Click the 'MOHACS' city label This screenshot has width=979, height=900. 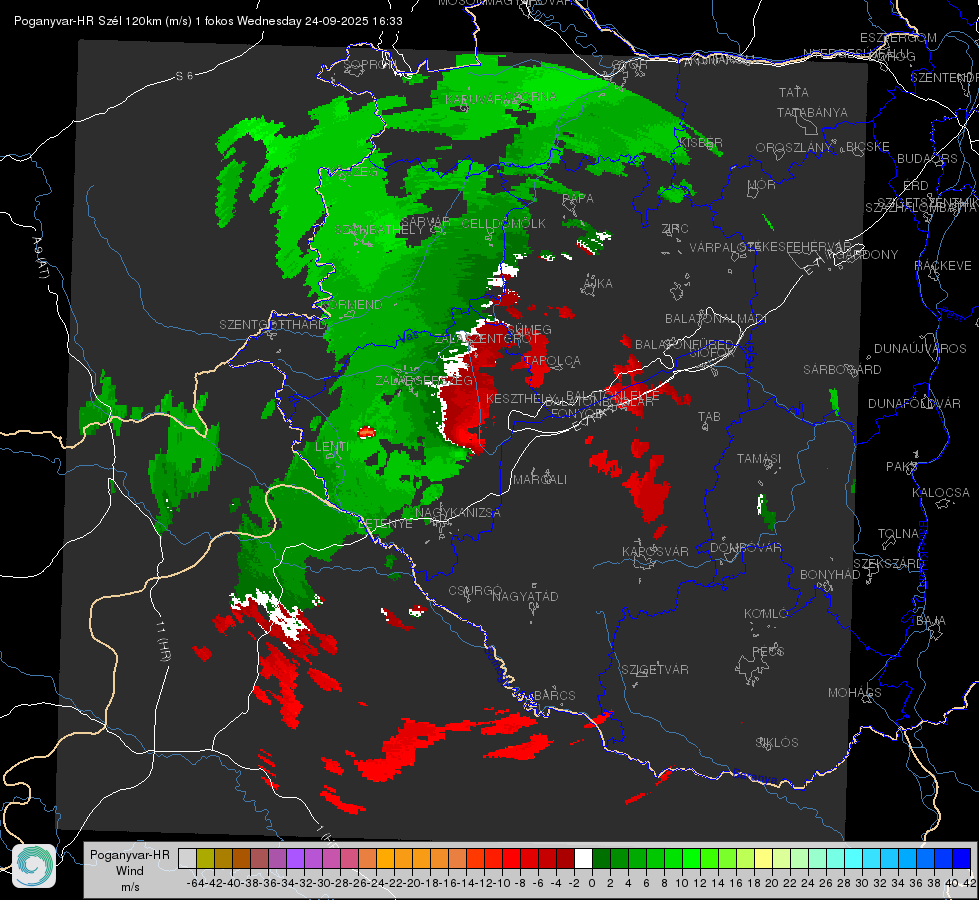tap(855, 693)
